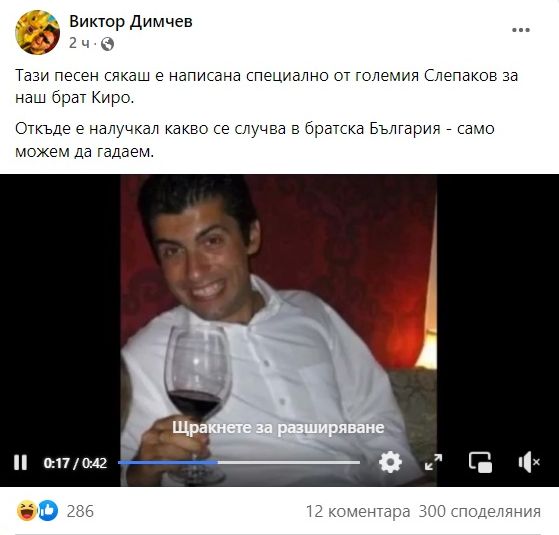
Task: Seek along the video progress bar
Action: pos(239,462)
